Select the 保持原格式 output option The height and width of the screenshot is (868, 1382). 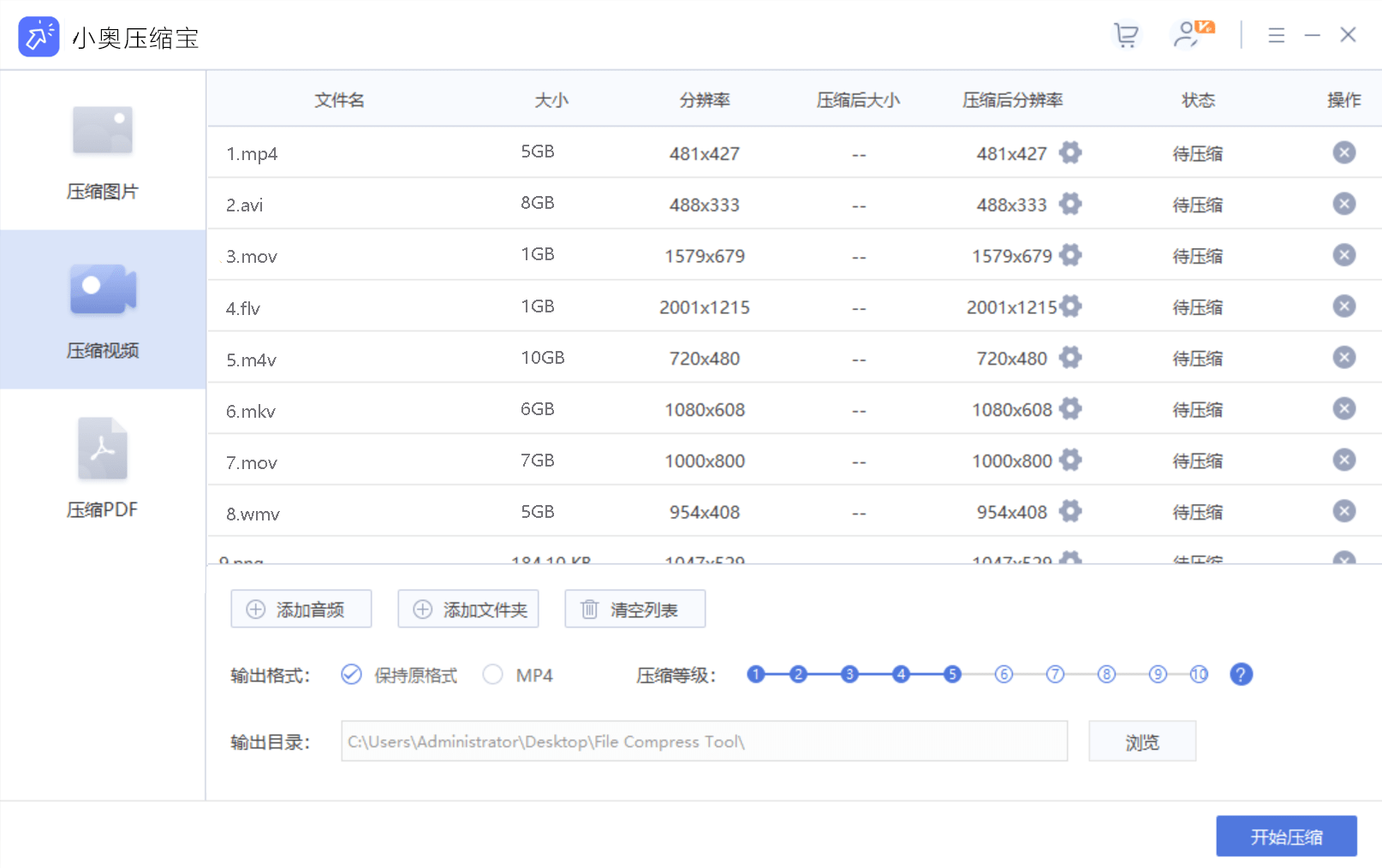(351, 675)
